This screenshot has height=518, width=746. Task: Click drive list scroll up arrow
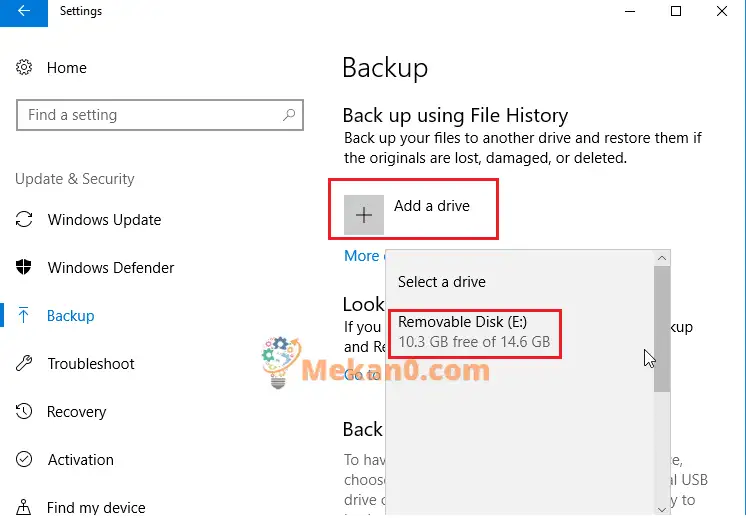(x=662, y=258)
